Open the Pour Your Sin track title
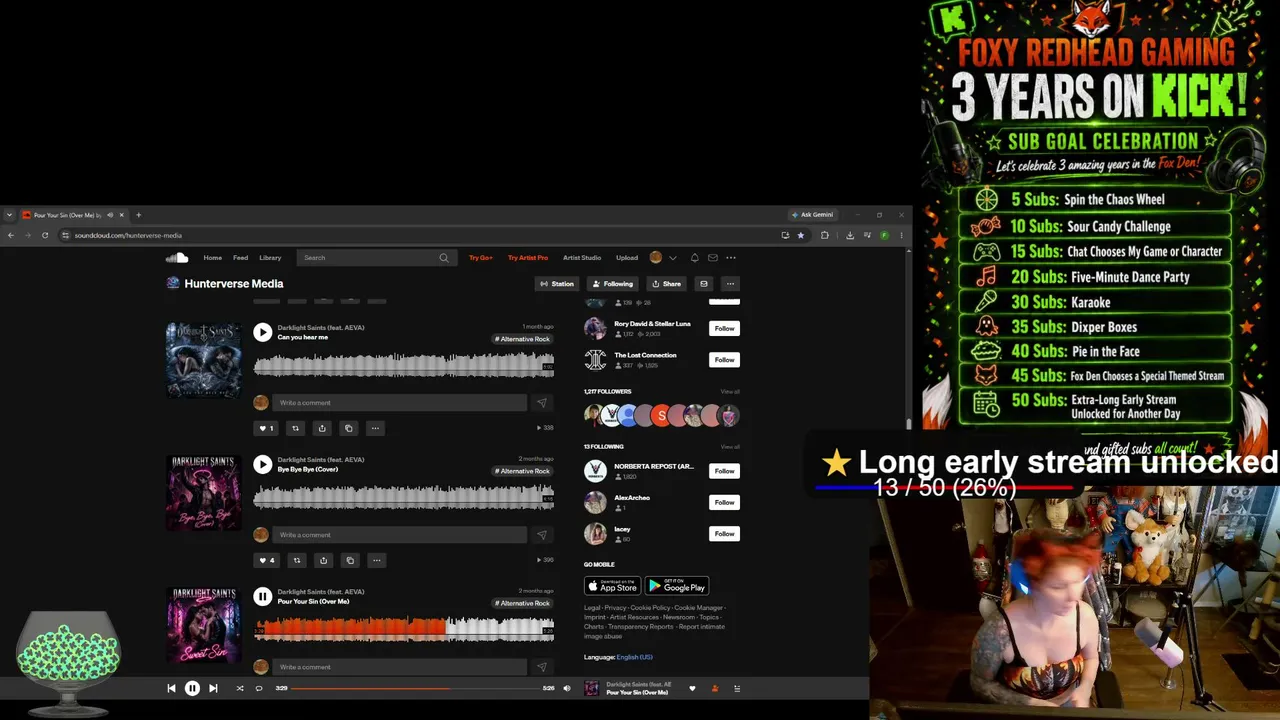 314,602
